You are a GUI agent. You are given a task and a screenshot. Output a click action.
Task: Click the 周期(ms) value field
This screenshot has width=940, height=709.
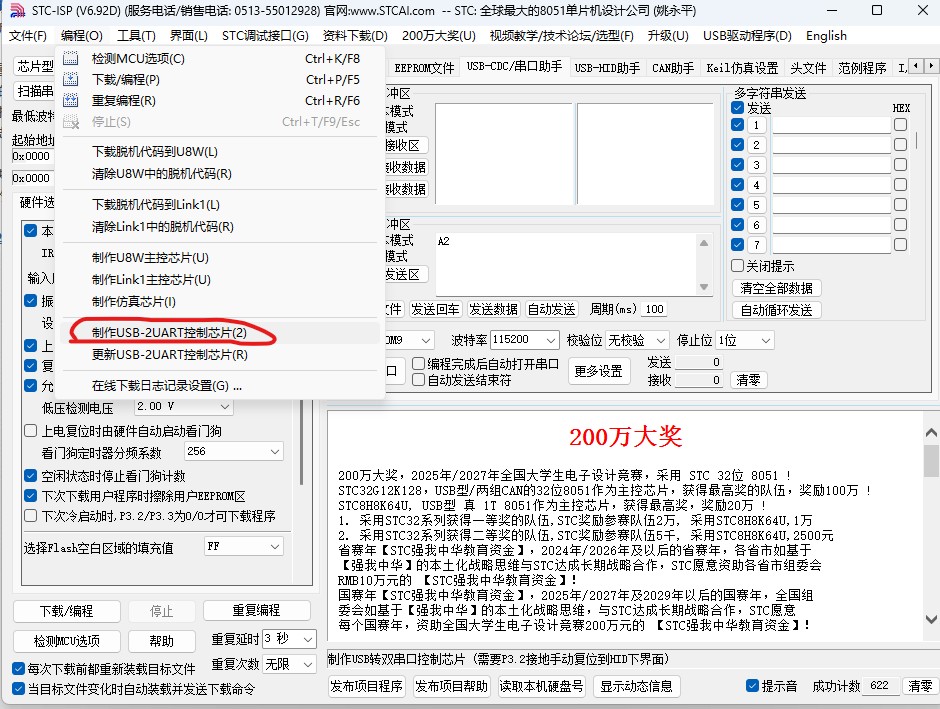655,309
